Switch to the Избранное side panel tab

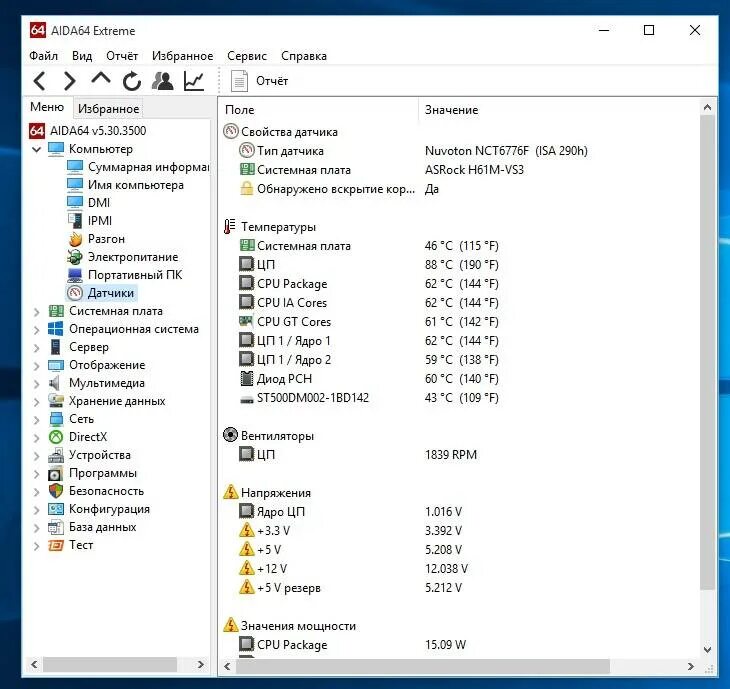pyautogui.click(x=108, y=108)
